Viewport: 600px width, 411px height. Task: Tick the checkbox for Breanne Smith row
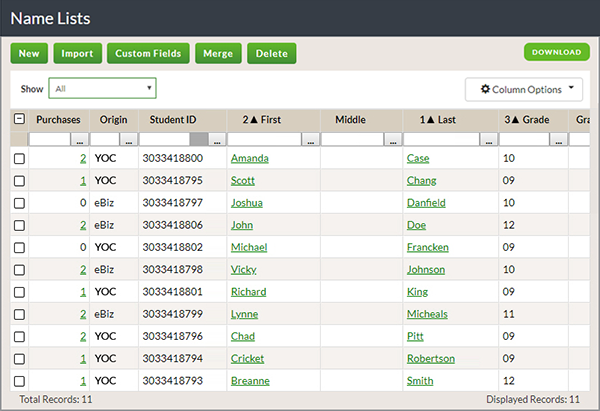click(19, 381)
